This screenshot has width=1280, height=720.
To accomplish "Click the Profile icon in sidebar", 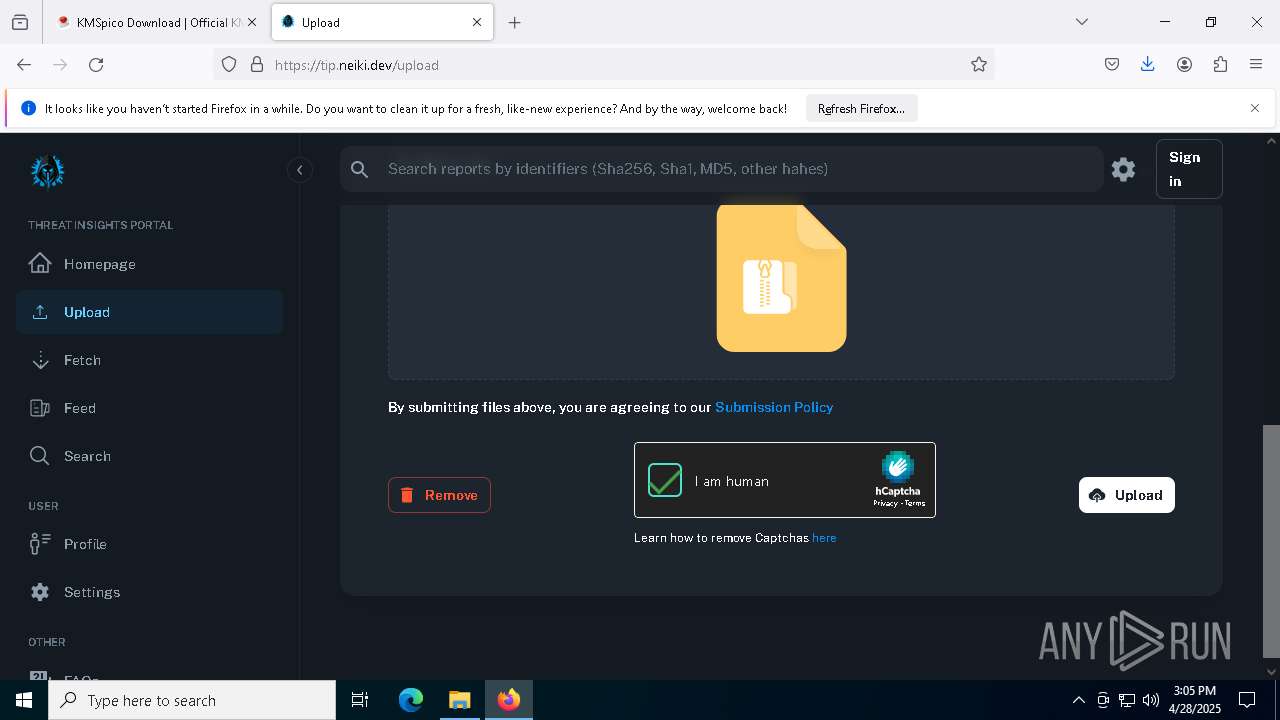I will click(40, 544).
